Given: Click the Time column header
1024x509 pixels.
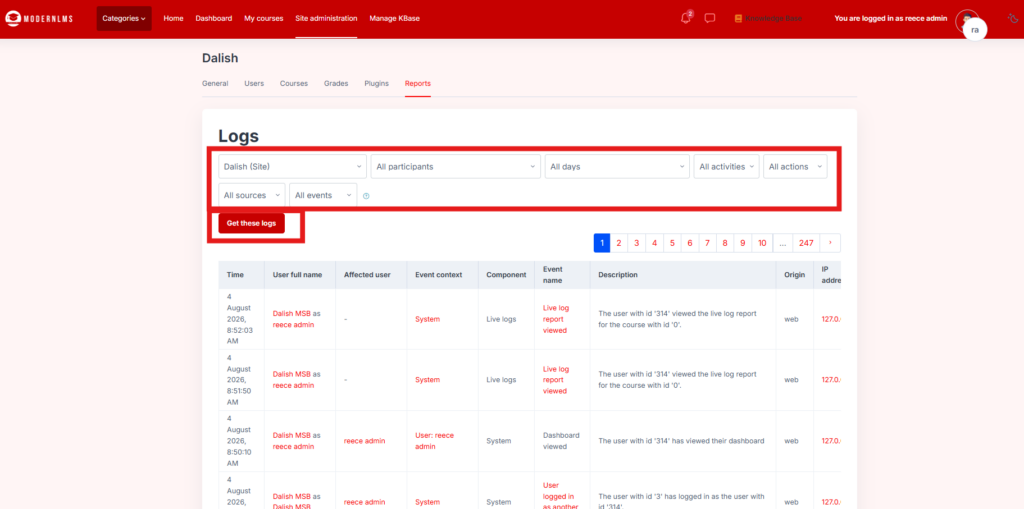Looking at the screenshot, I should pos(235,275).
